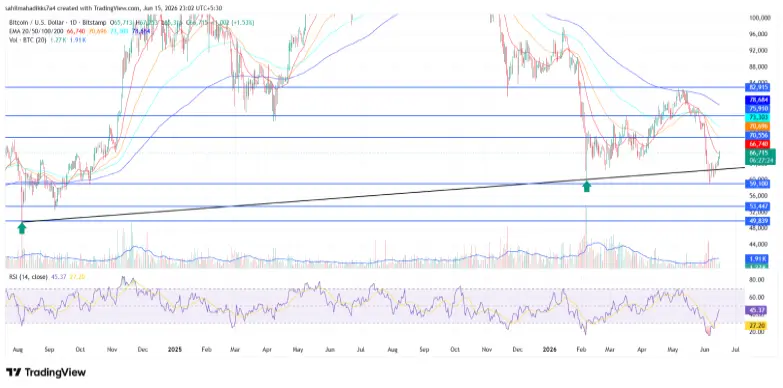Click the orange 70,696 EMA price label
The height and width of the screenshot is (388, 783).
coord(758,127)
